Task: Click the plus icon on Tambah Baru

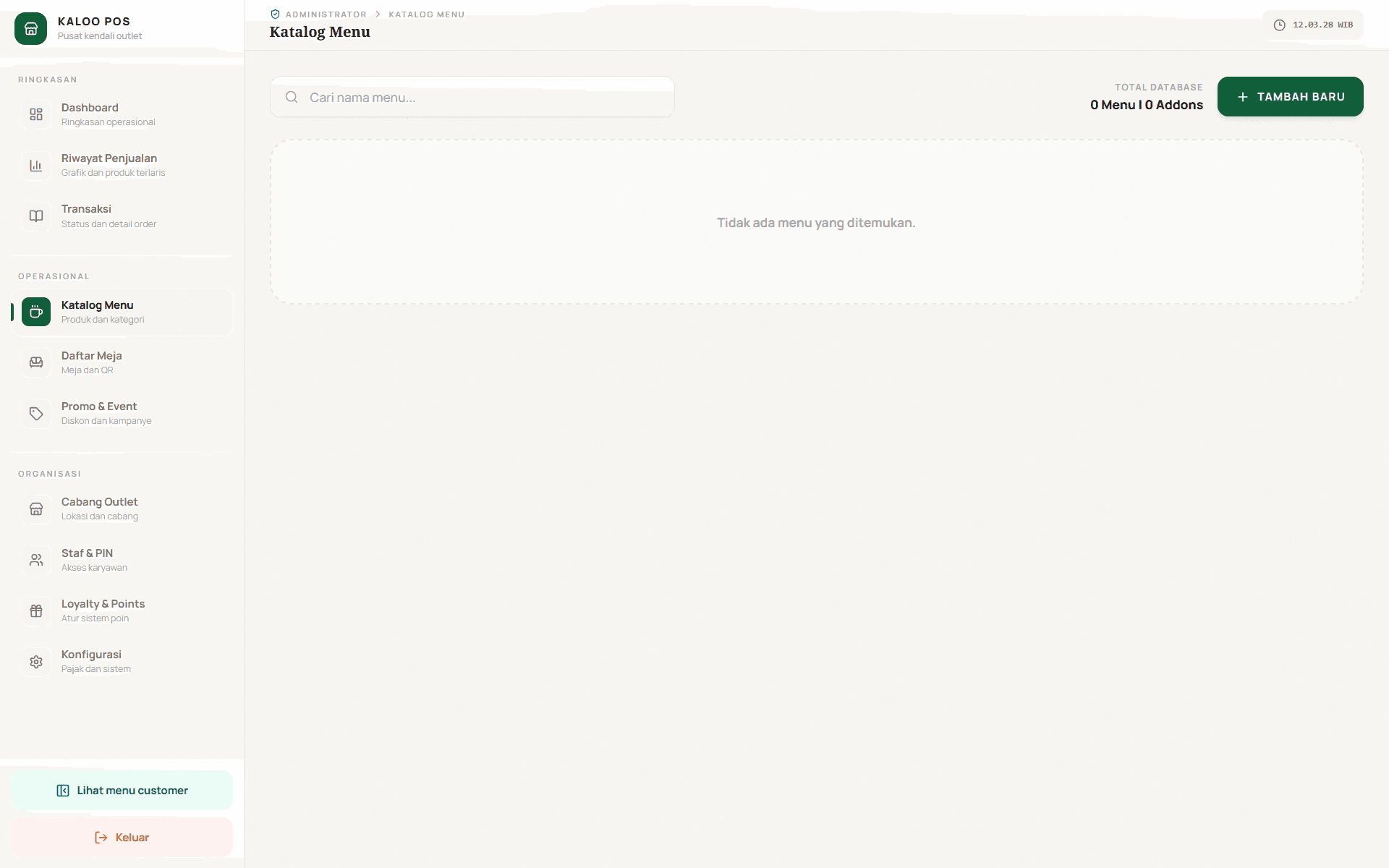Action: click(x=1243, y=97)
